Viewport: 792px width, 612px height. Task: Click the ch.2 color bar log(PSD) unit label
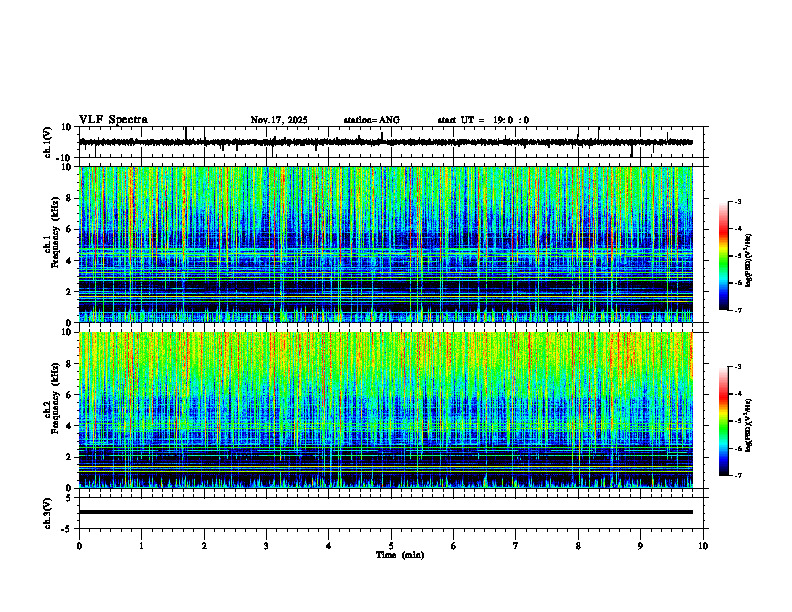(x=749, y=425)
